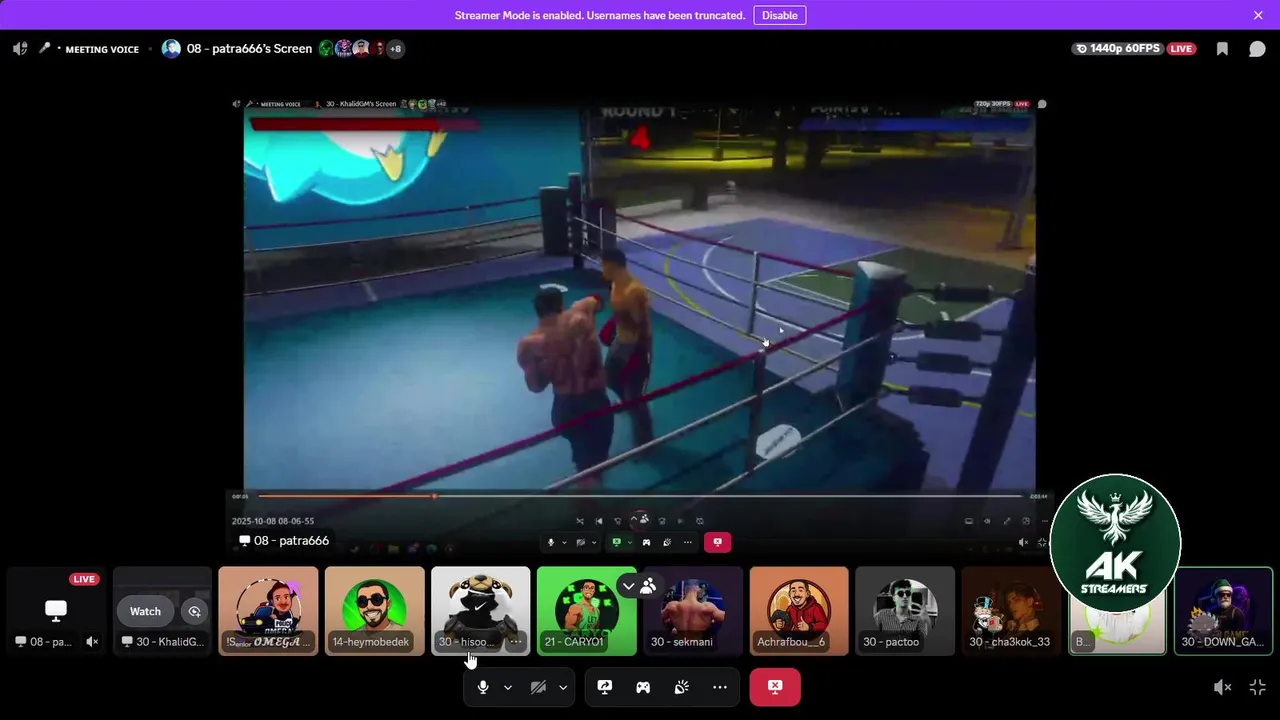Screen dimensions: 1280x720
Task: Select the 30 - sekmani participant tile
Action: tap(693, 611)
